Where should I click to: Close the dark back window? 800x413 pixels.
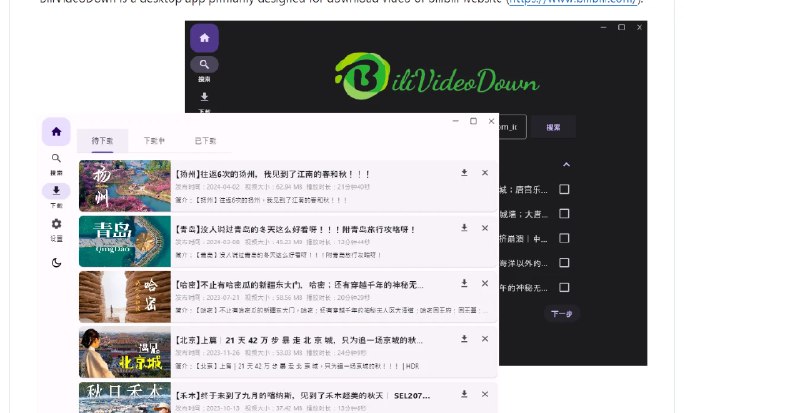coord(639,27)
